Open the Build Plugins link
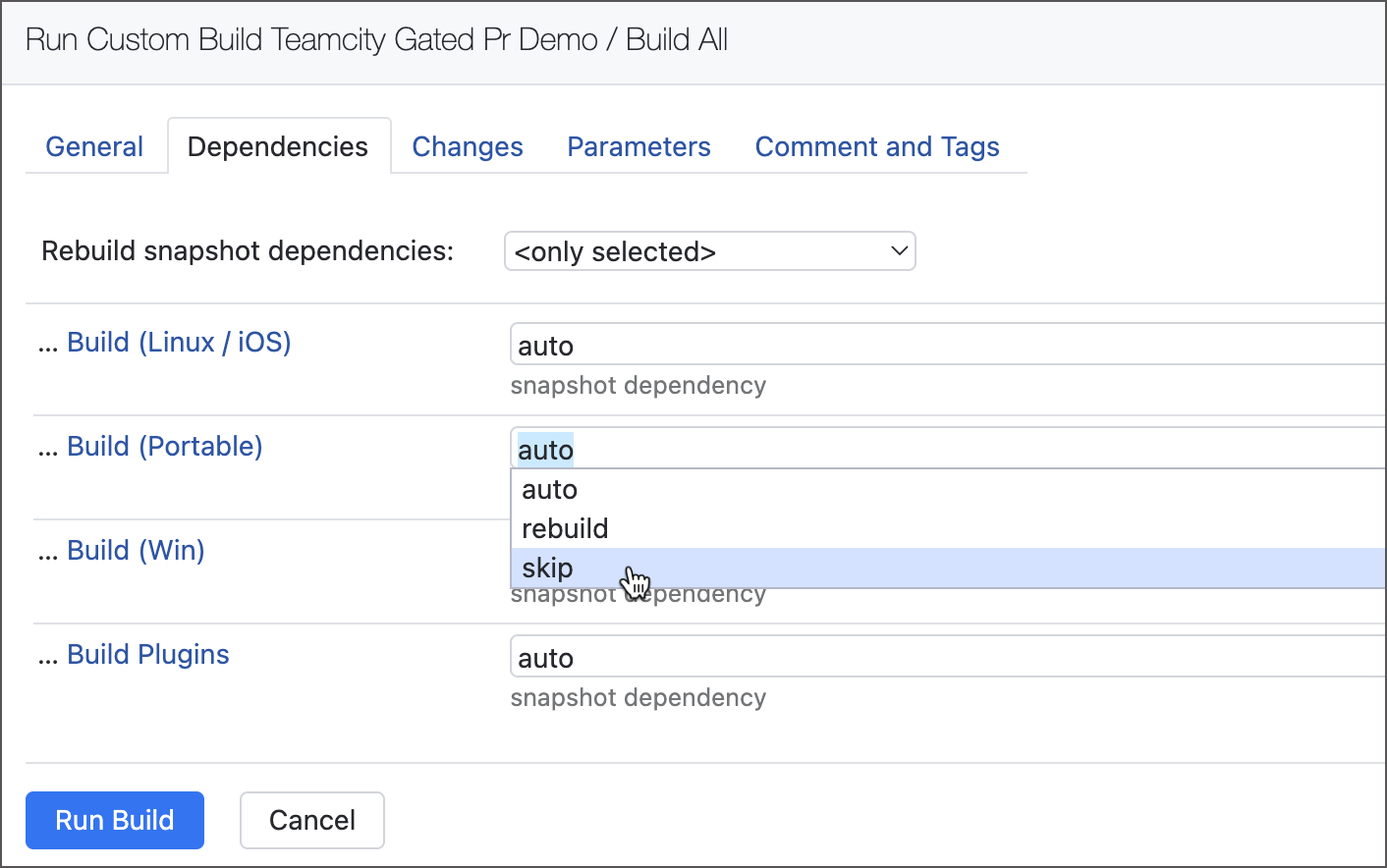 pyautogui.click(x=147, y=655)
